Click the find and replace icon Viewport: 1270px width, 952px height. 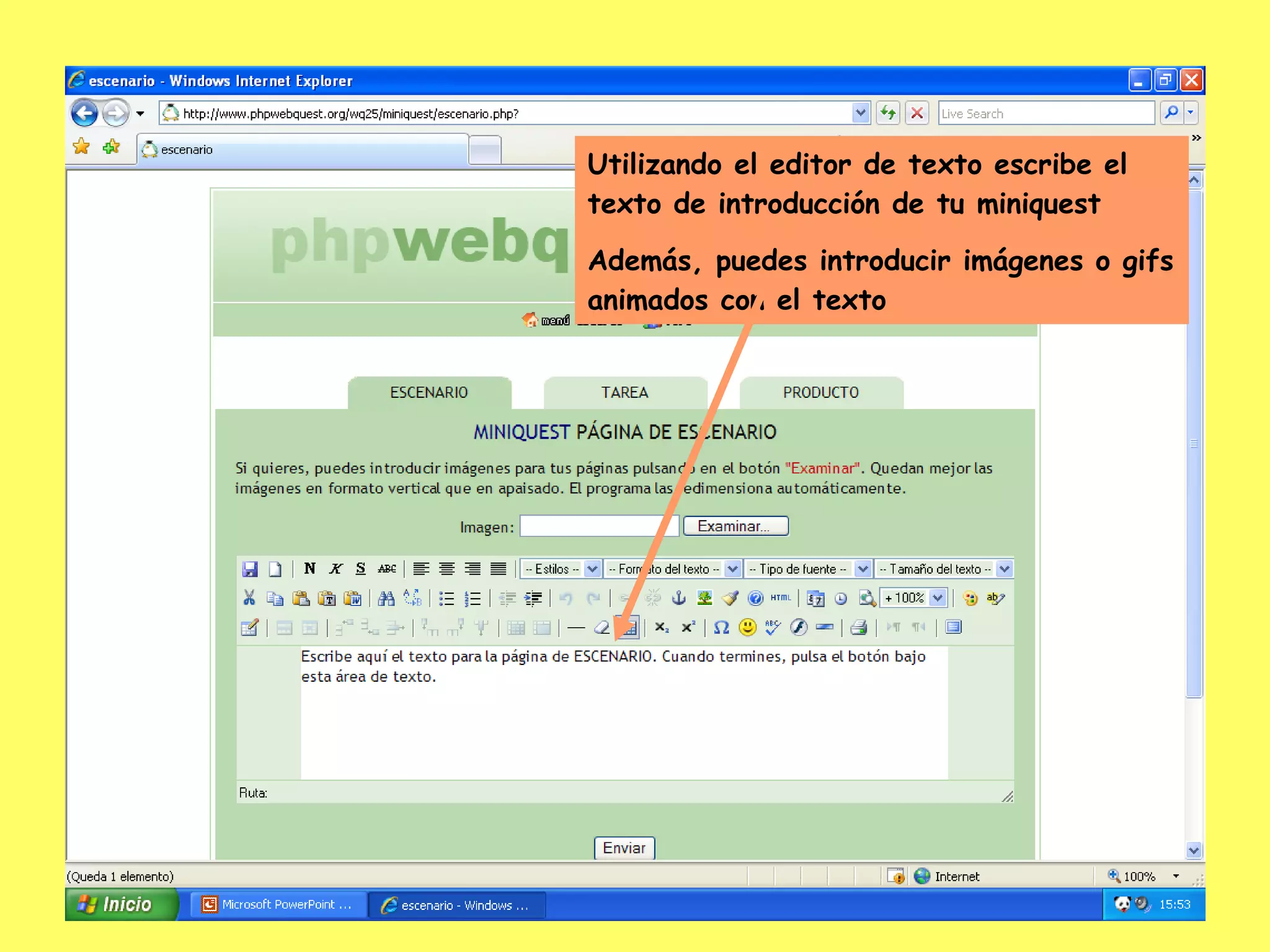coord(412,598)
